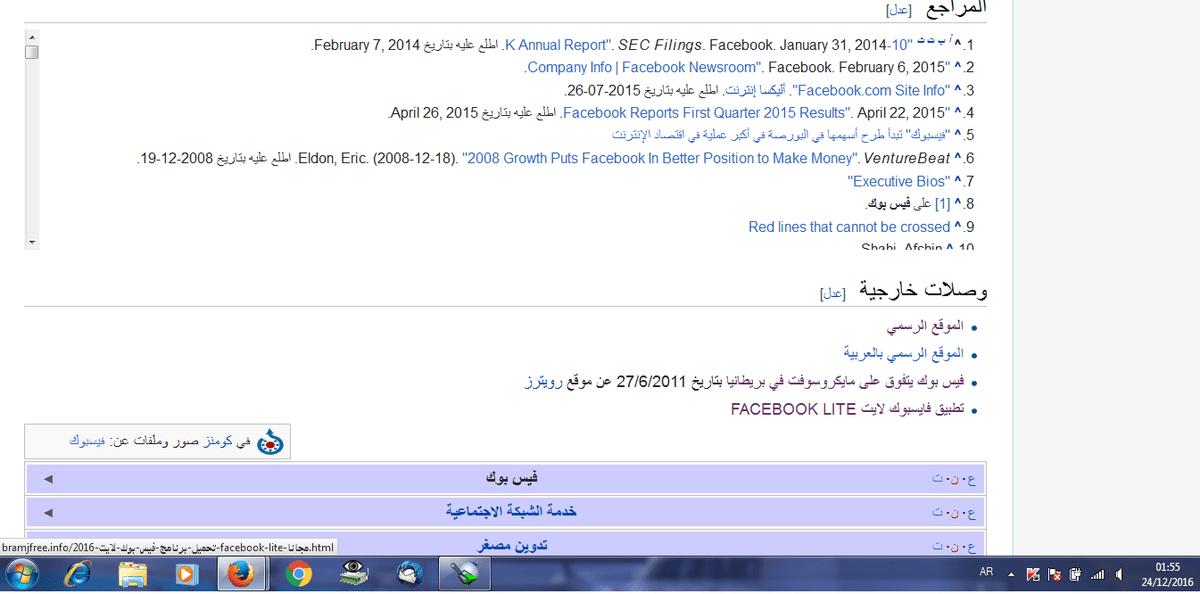Expand the فيس بوك navigation box

pos(47,479)
